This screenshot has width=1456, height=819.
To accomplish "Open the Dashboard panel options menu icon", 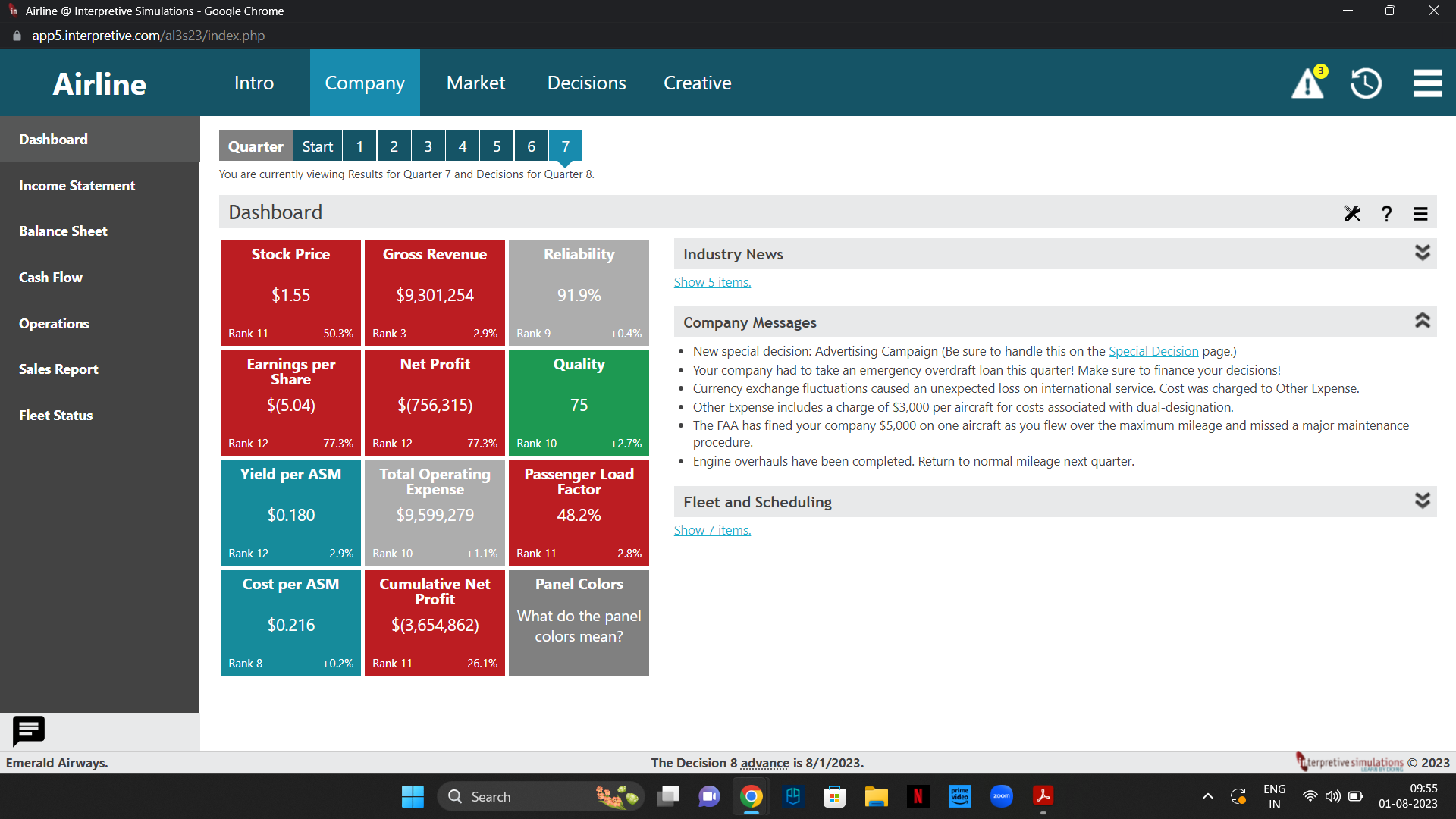I will click(x=1420, y=213).
